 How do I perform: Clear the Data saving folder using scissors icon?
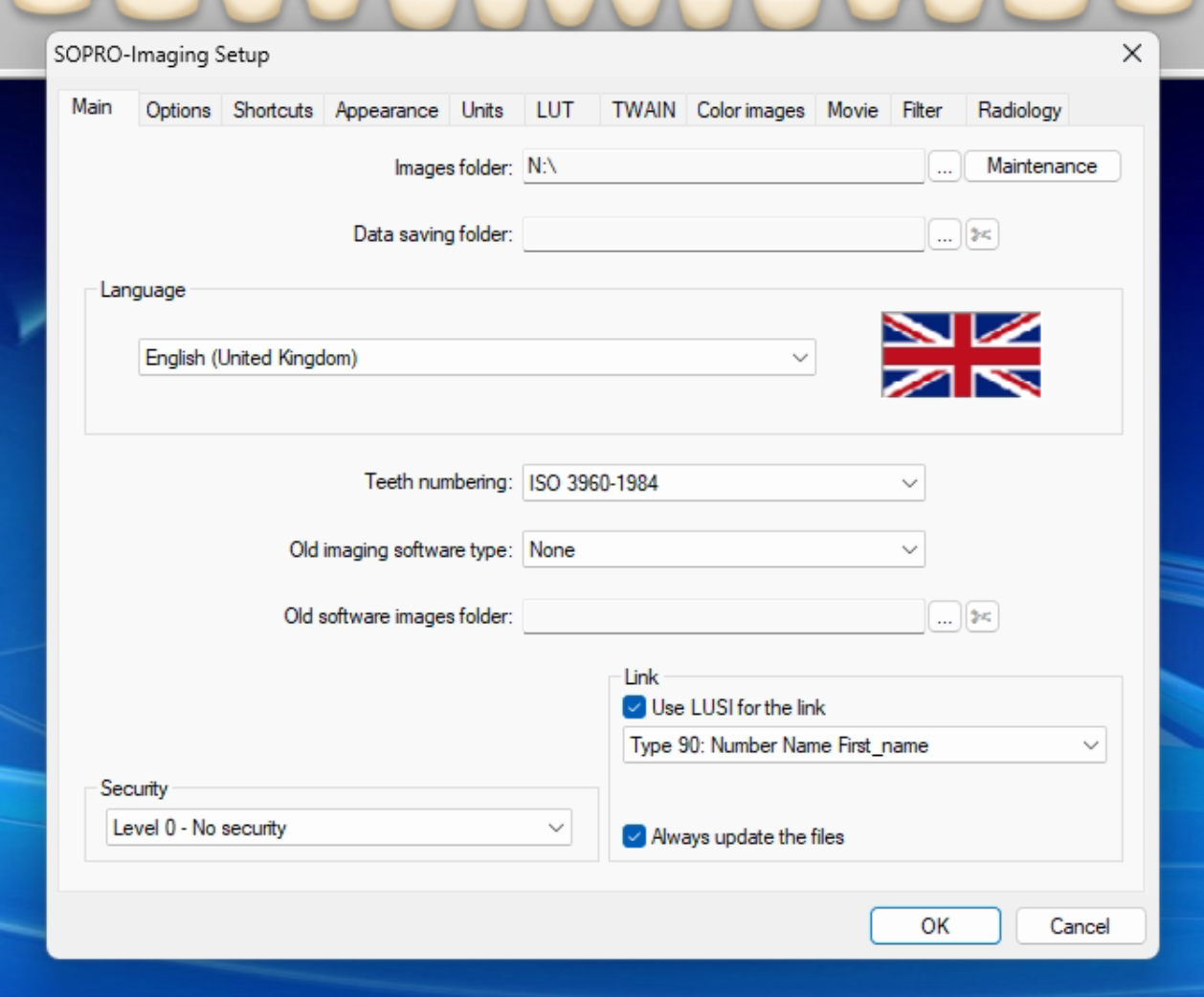[x=981, y=234]
